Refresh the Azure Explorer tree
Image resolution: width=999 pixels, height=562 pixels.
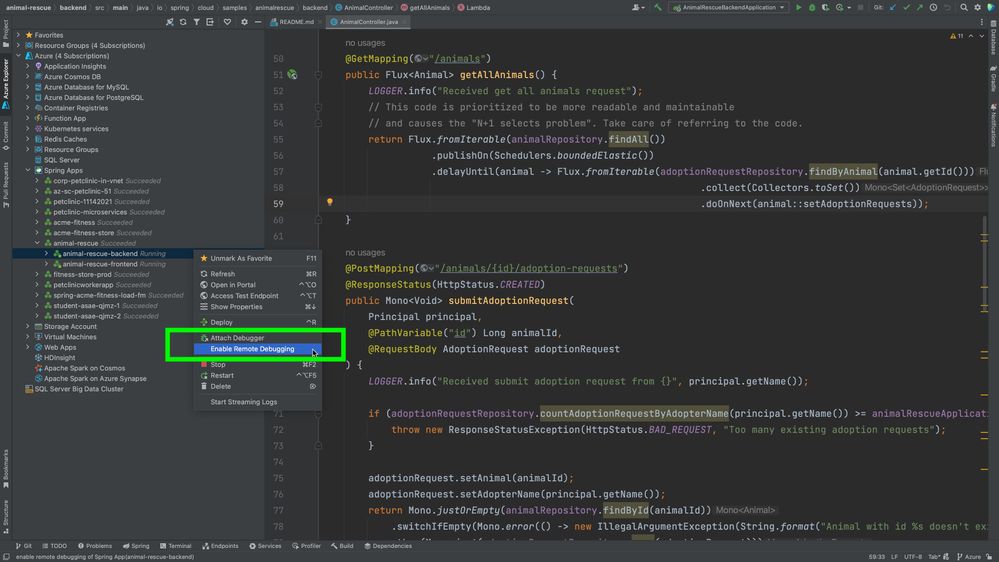[183, 22]
